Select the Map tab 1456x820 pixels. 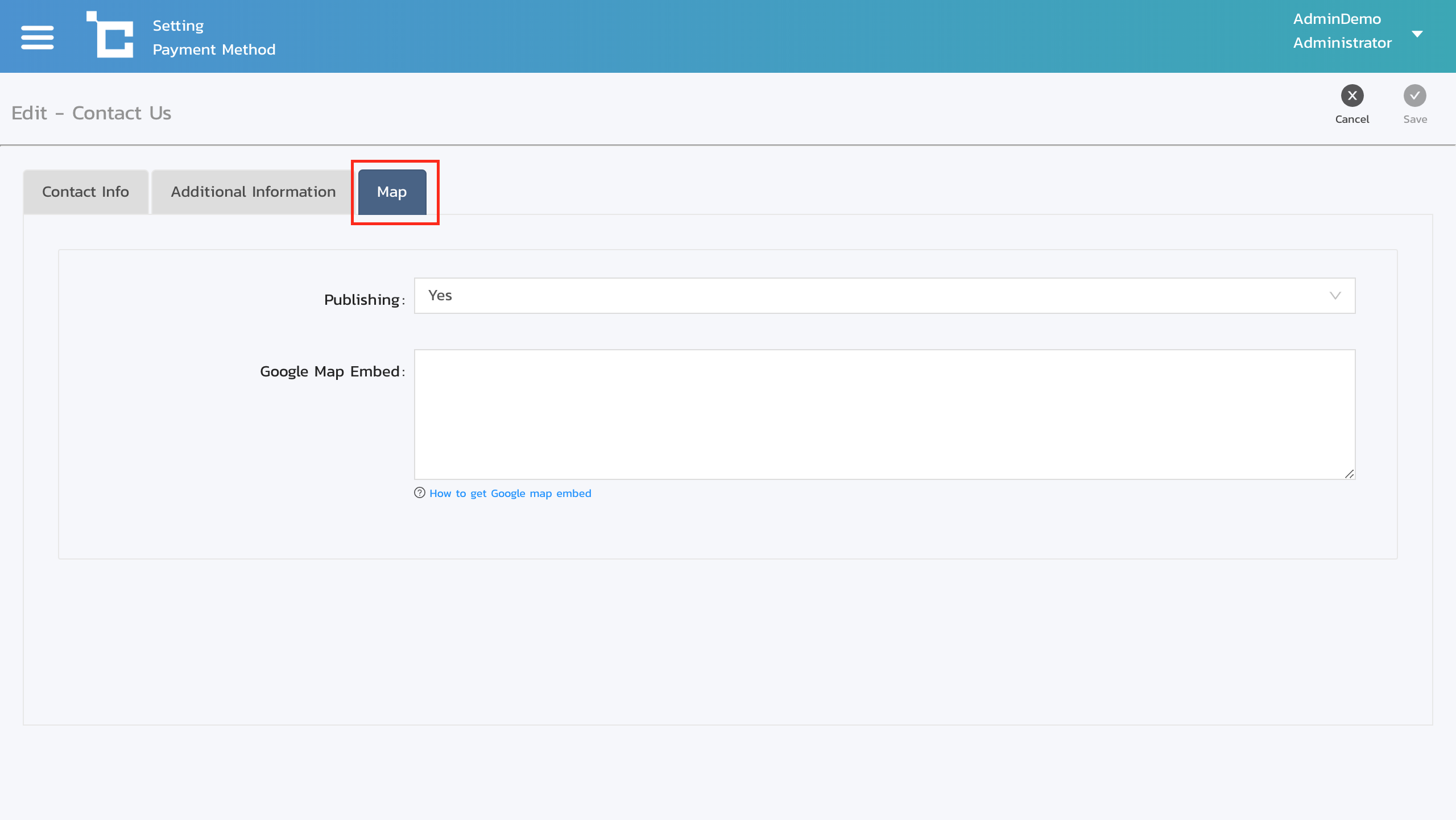[392, 192]
